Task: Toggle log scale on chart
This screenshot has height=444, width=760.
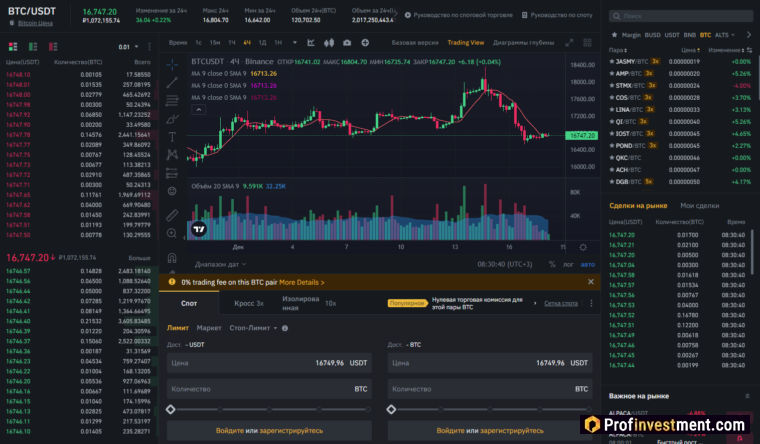Action: (568, 264)
